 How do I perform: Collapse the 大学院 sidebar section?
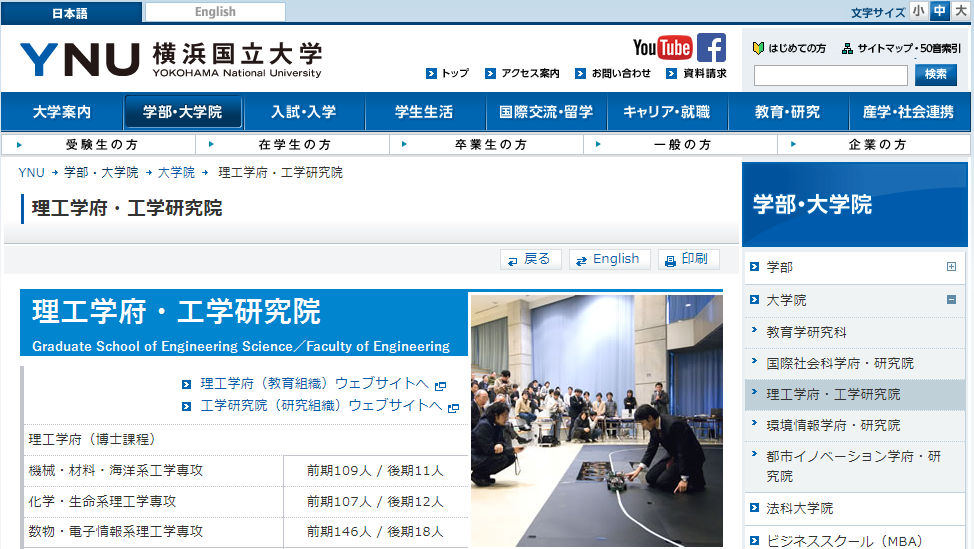[x=951, y=299]
